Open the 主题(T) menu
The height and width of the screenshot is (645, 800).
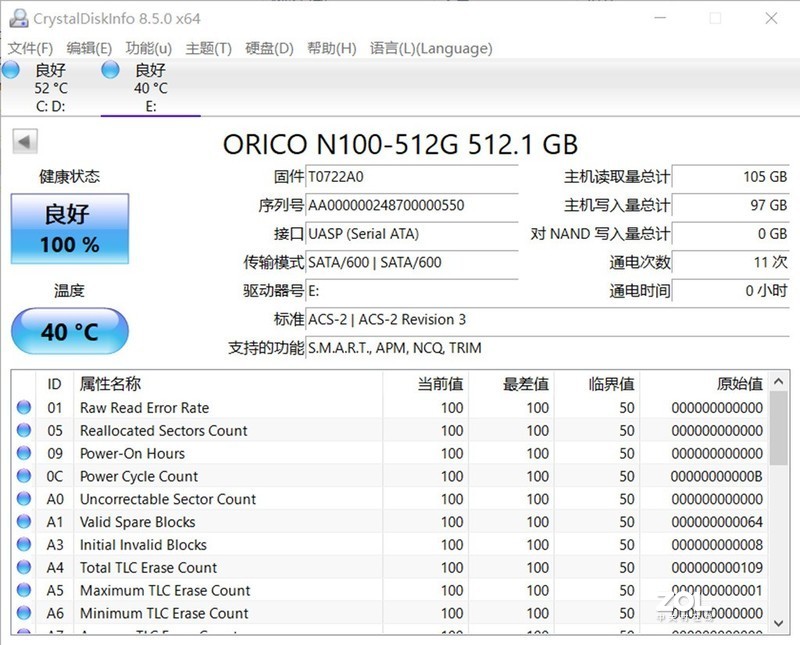[x=207, y=47]
